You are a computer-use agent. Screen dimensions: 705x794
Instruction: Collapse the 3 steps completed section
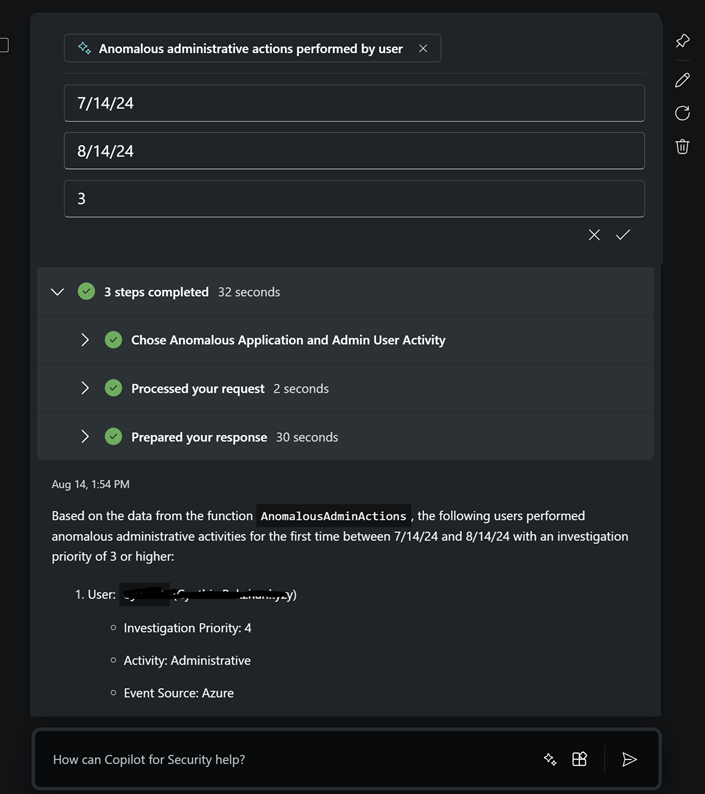57,292
